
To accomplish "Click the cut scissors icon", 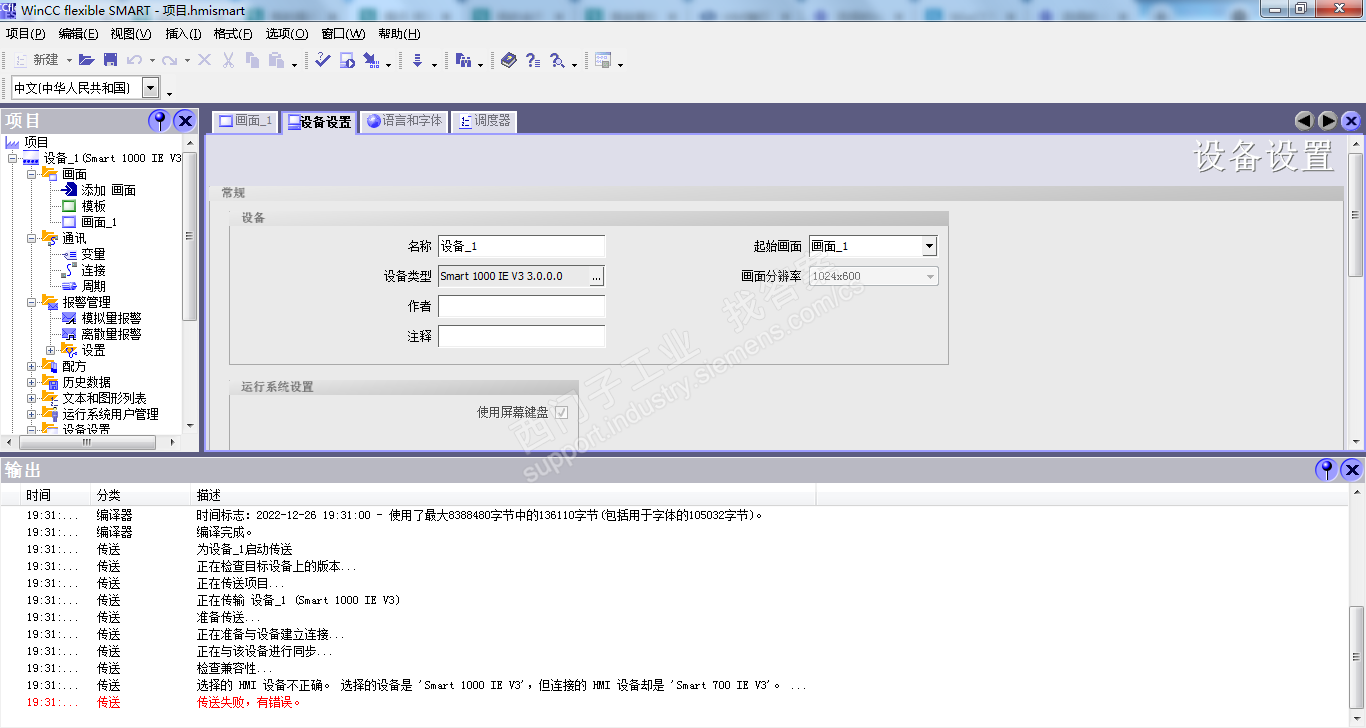I will (x=228, y=60).
